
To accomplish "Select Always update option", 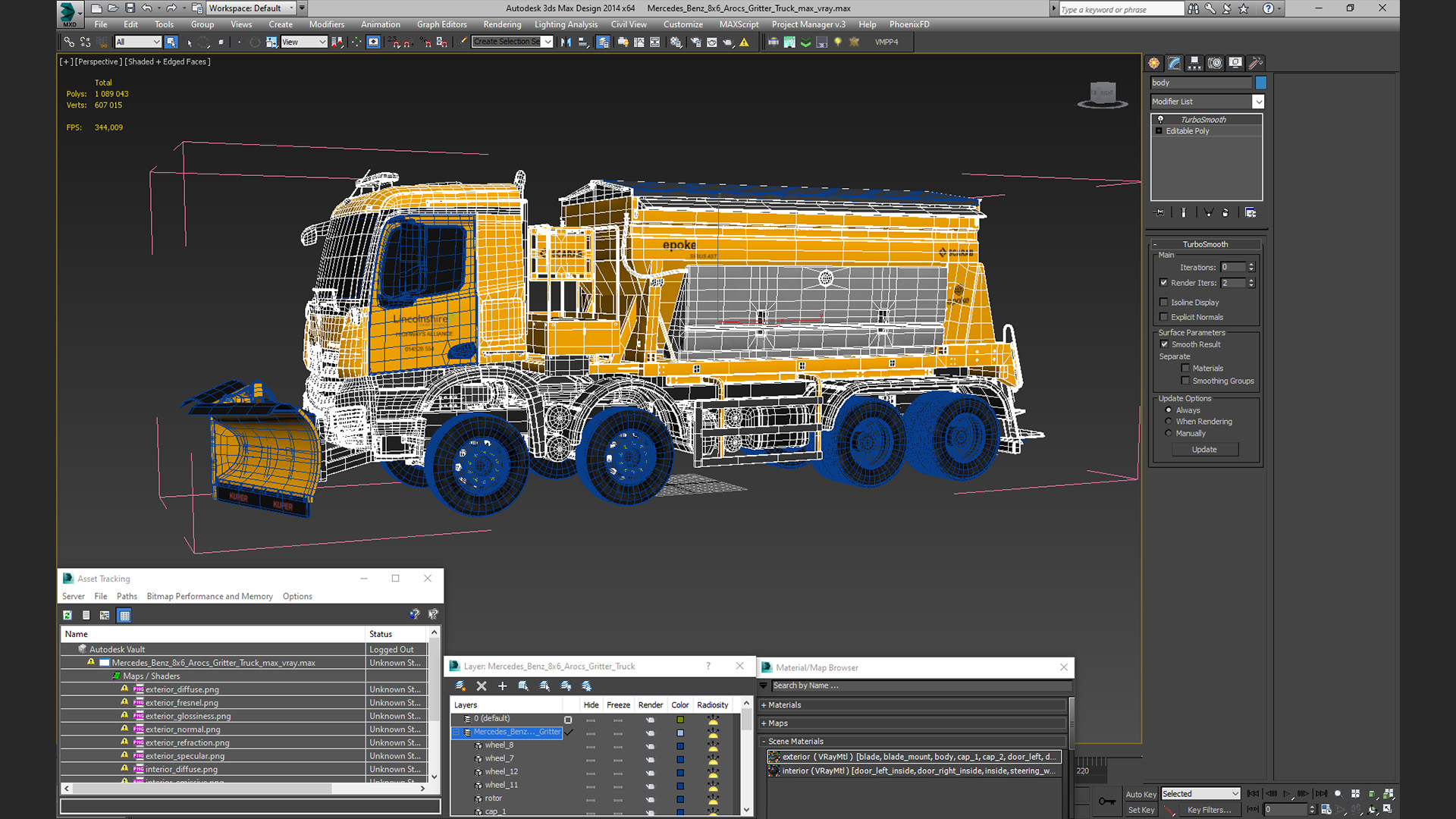I will coord(1169,410).
